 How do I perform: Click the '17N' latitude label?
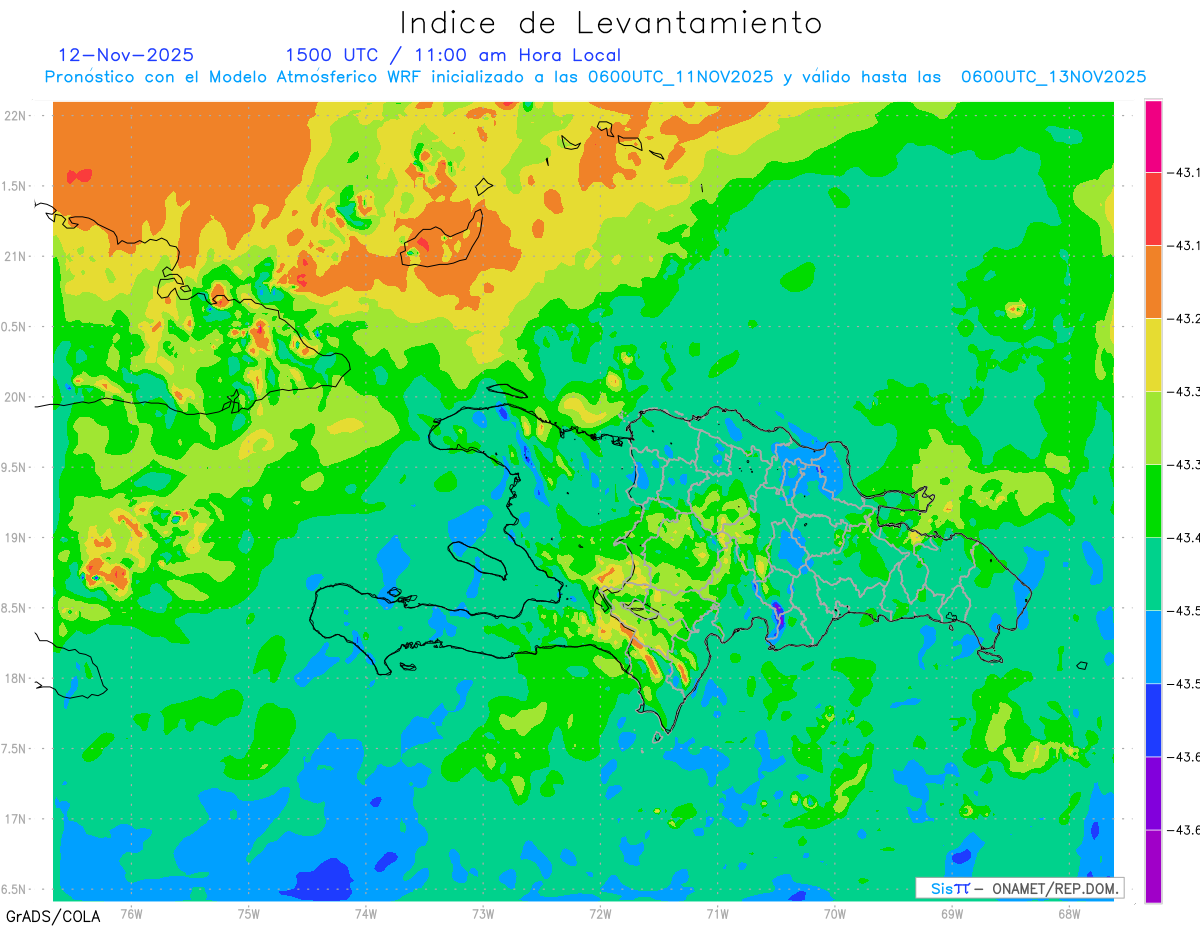(15, 819)
